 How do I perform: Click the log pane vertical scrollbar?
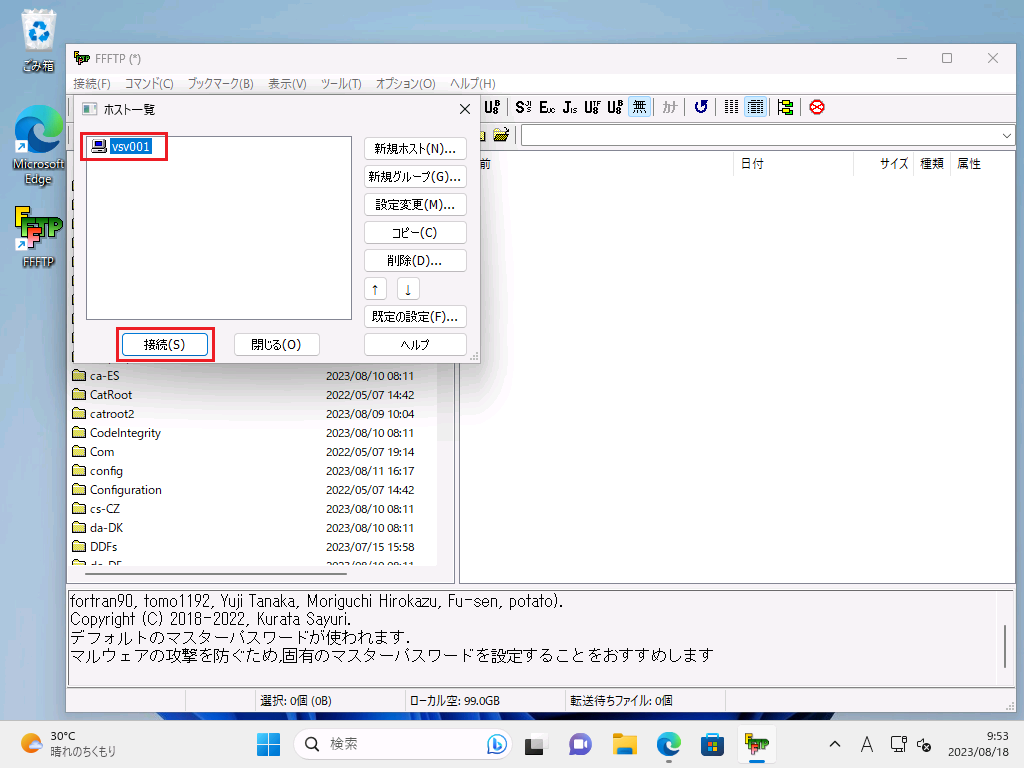tap(1006, 645)
